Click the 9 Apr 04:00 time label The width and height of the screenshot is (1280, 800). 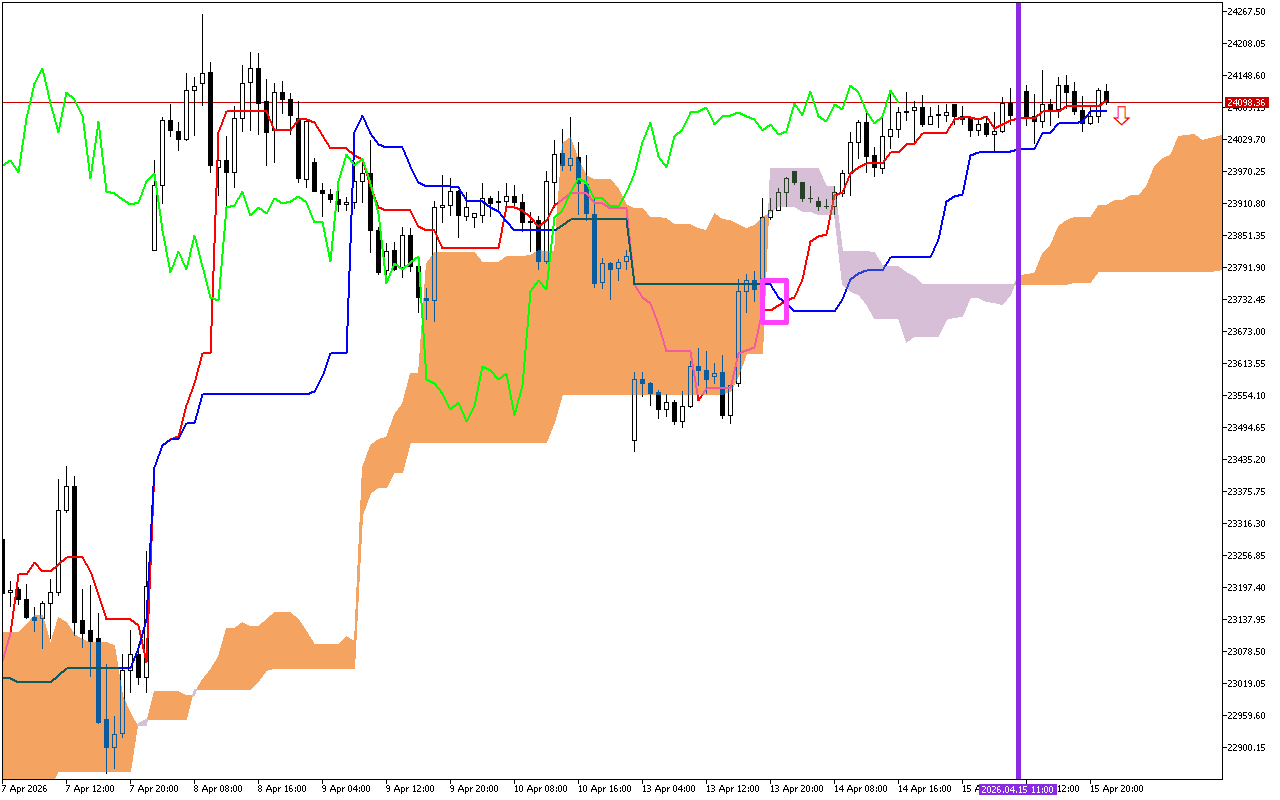click(345, 789)
